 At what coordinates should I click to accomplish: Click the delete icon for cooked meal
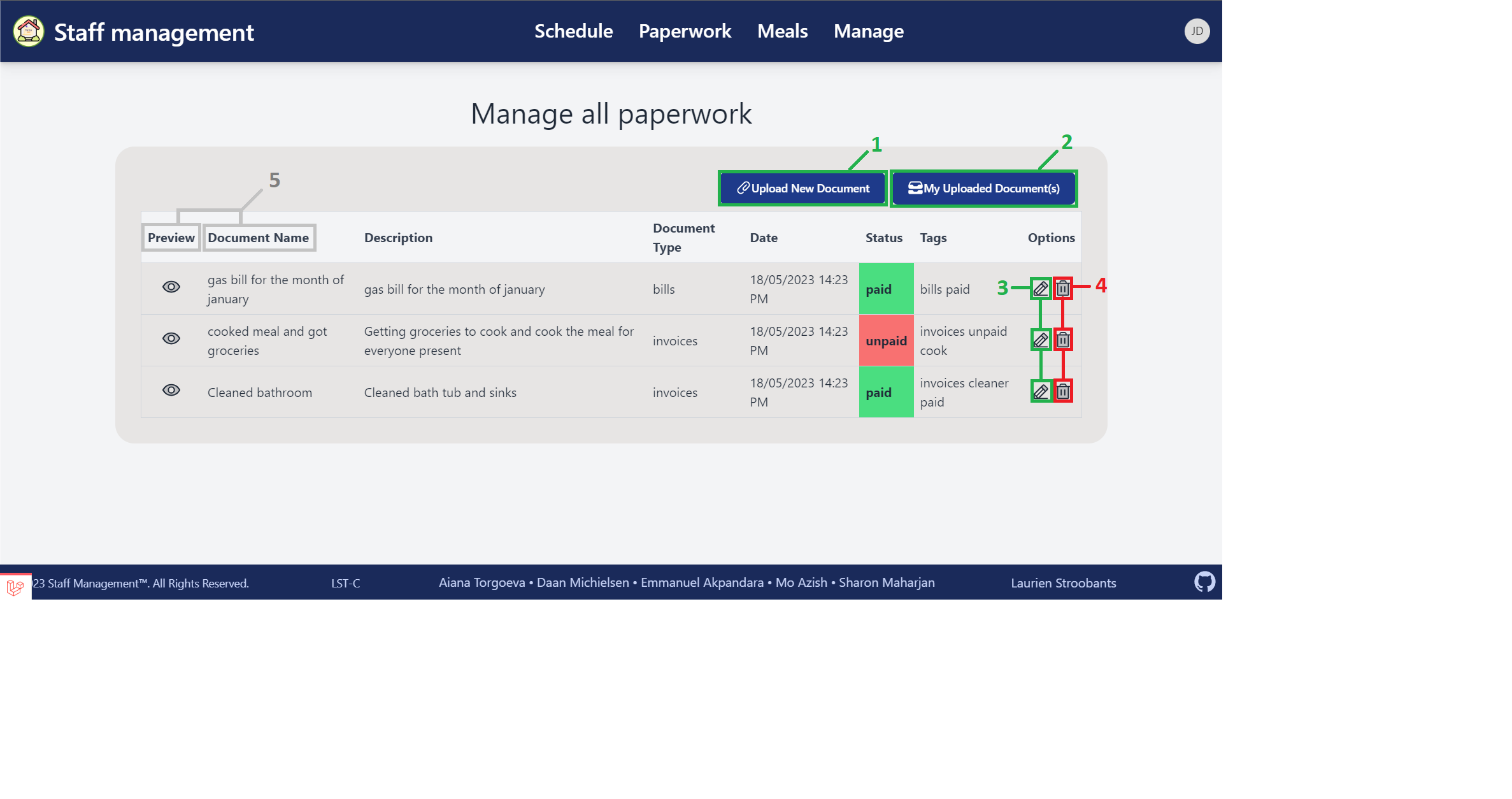click(x=1063, y=339)
